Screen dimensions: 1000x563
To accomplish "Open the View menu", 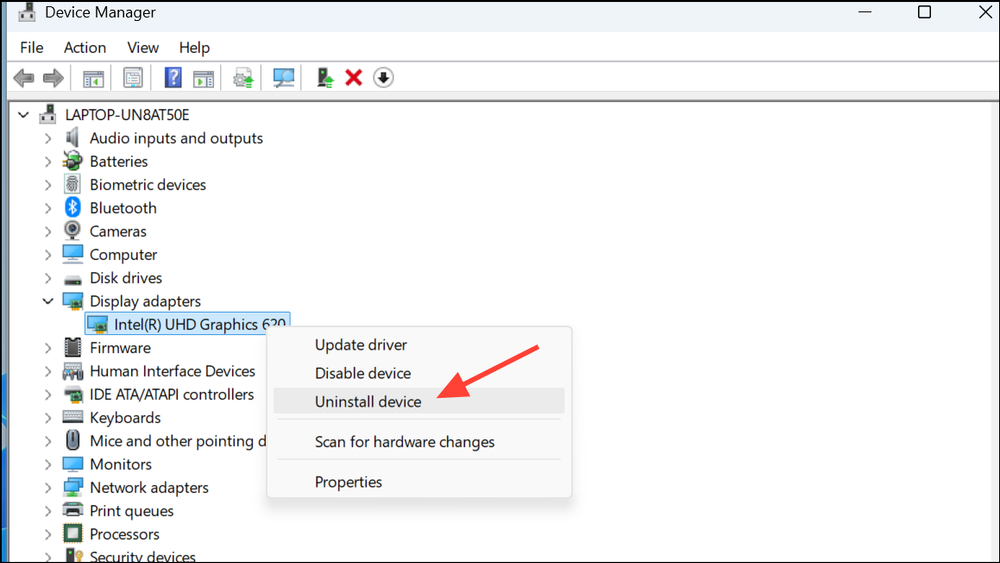I will tap(143, 47).
